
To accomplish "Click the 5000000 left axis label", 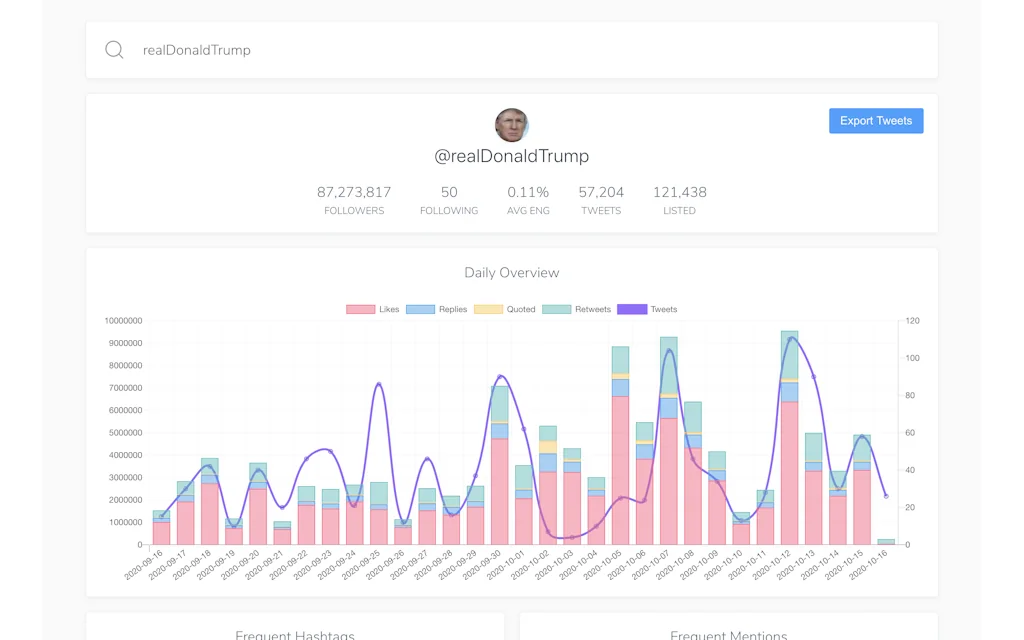I will (x=125, y=432).
